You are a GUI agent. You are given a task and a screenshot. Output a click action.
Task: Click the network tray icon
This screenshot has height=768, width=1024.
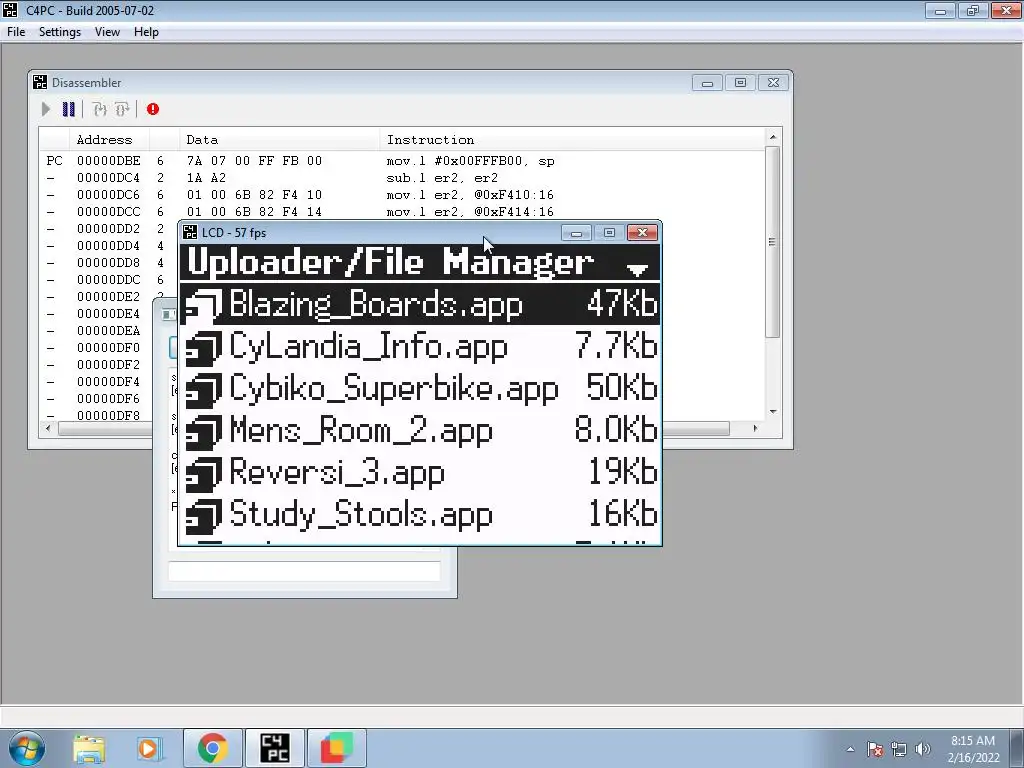coord(899,749)
